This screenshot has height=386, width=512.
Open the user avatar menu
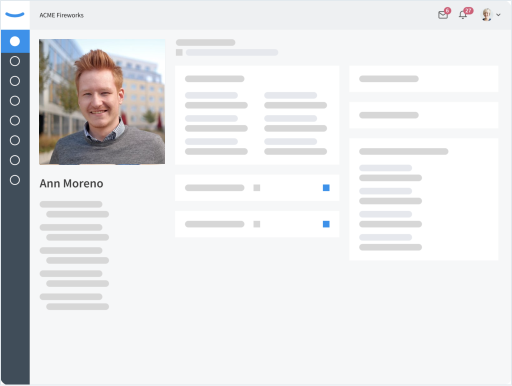[x=487, y=15]
